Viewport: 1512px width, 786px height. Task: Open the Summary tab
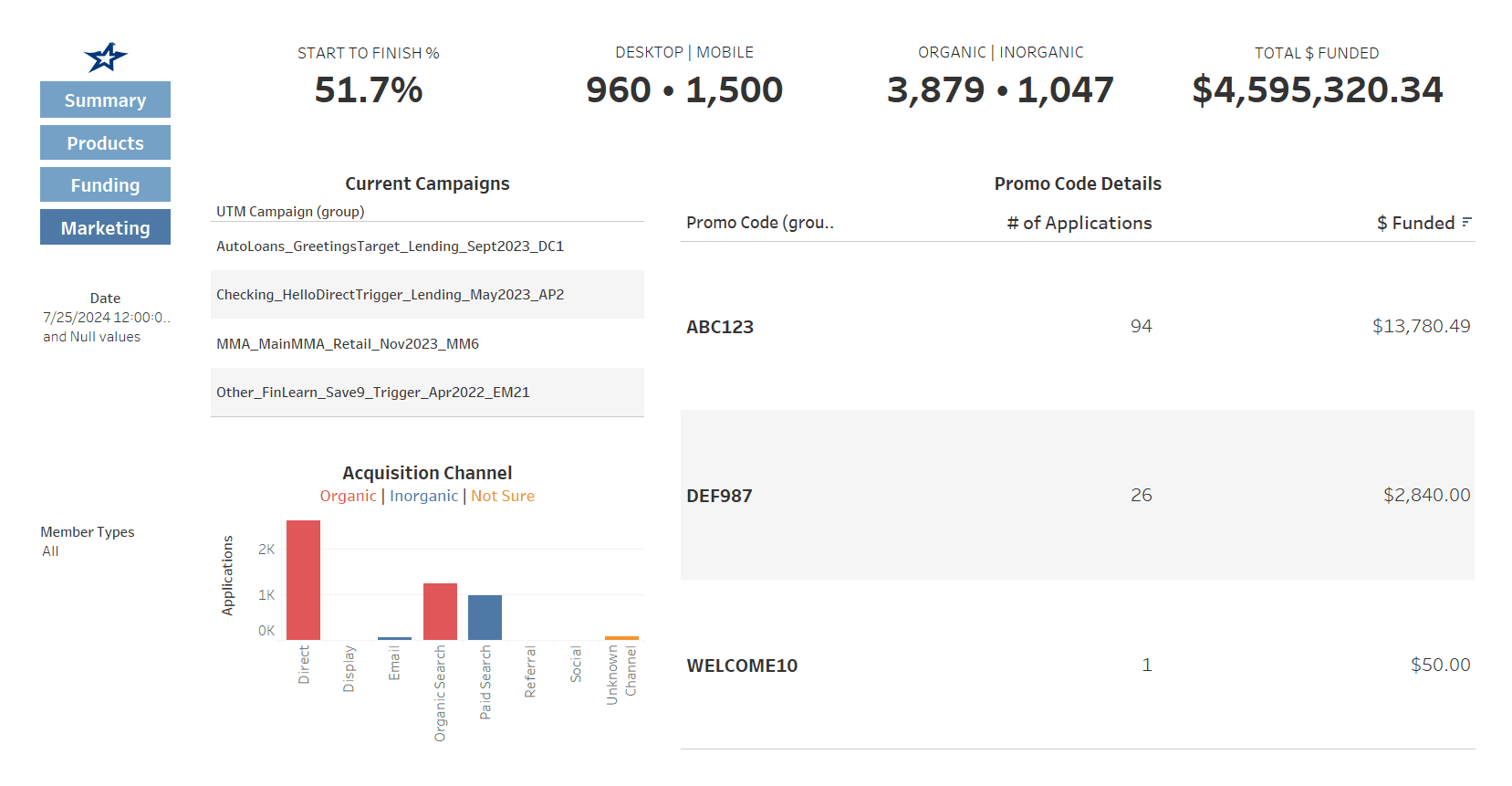pos(105,100)
